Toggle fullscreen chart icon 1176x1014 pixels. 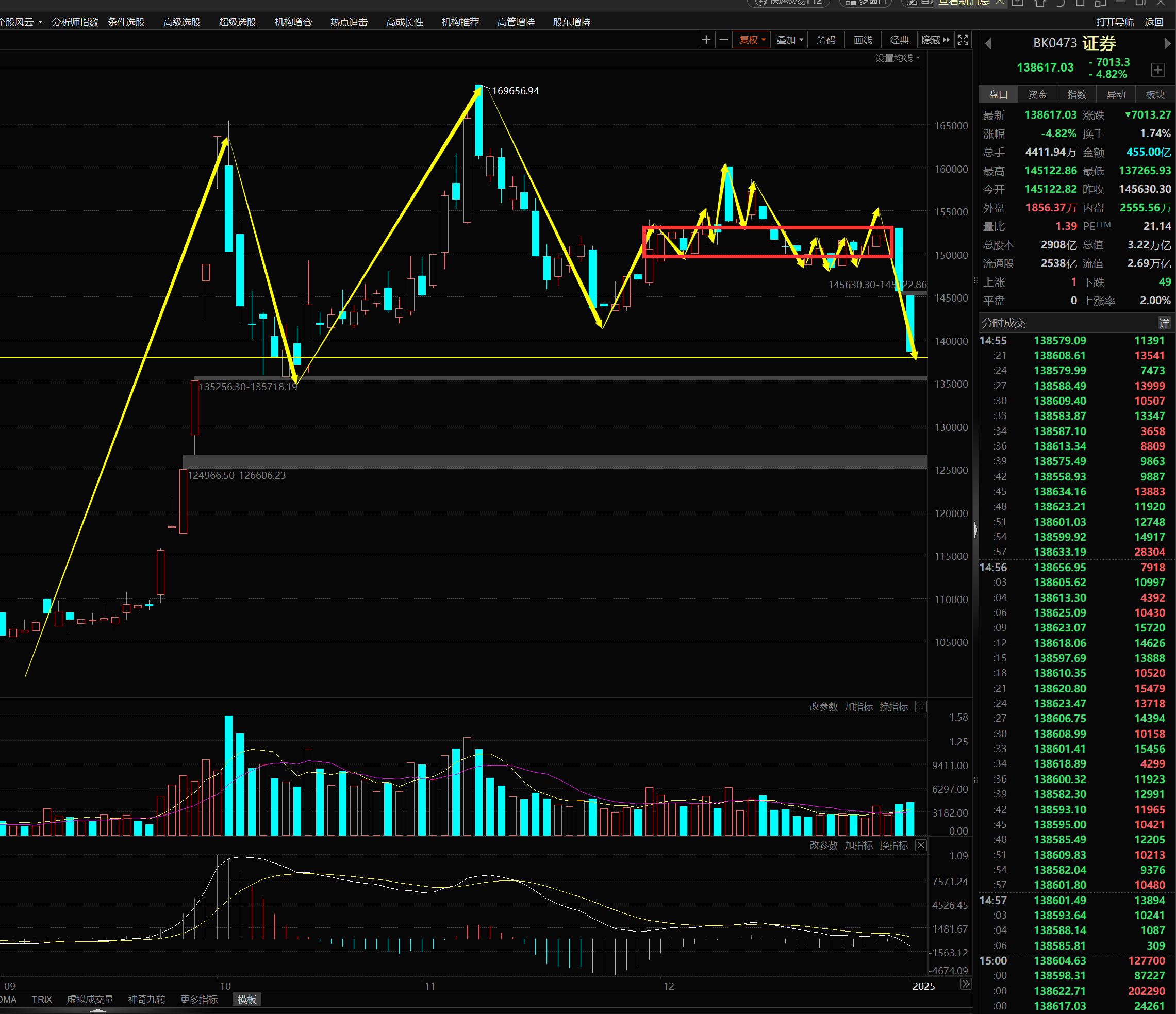963,40
